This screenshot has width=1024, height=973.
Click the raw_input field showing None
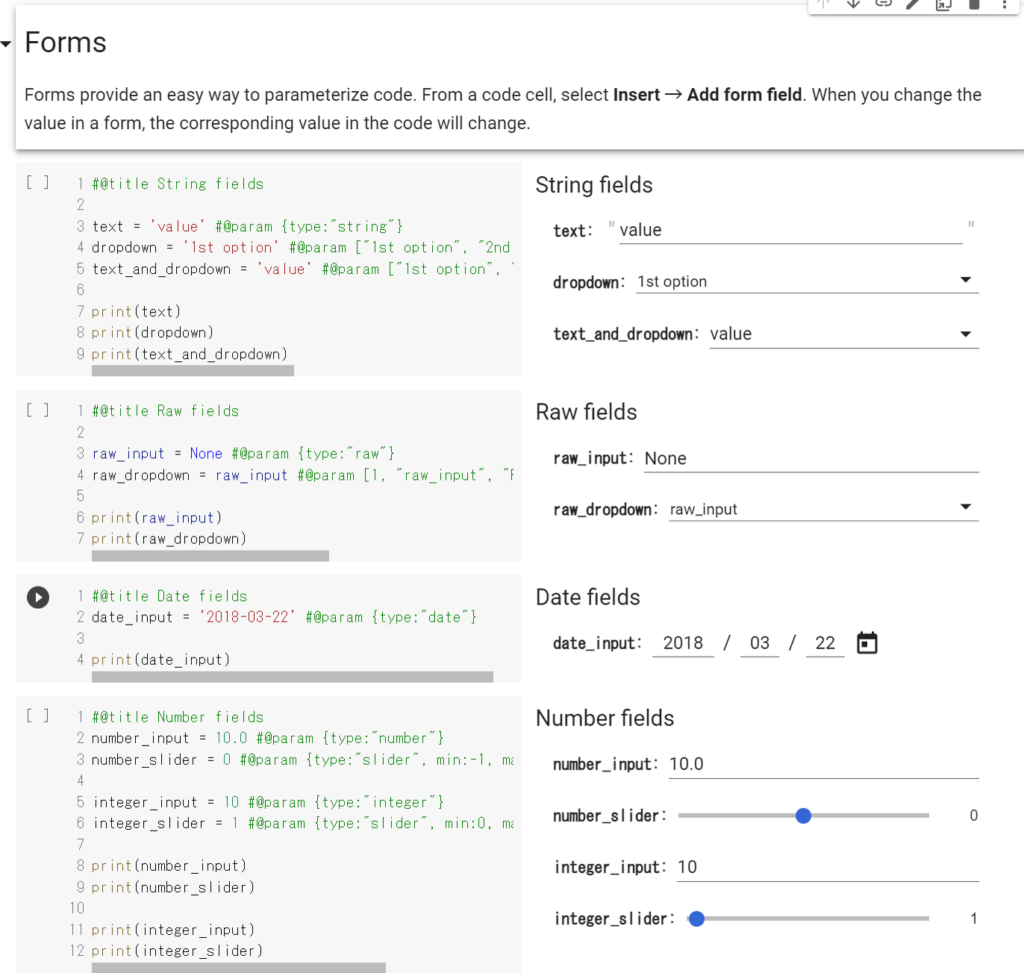[x=811, y=458]
